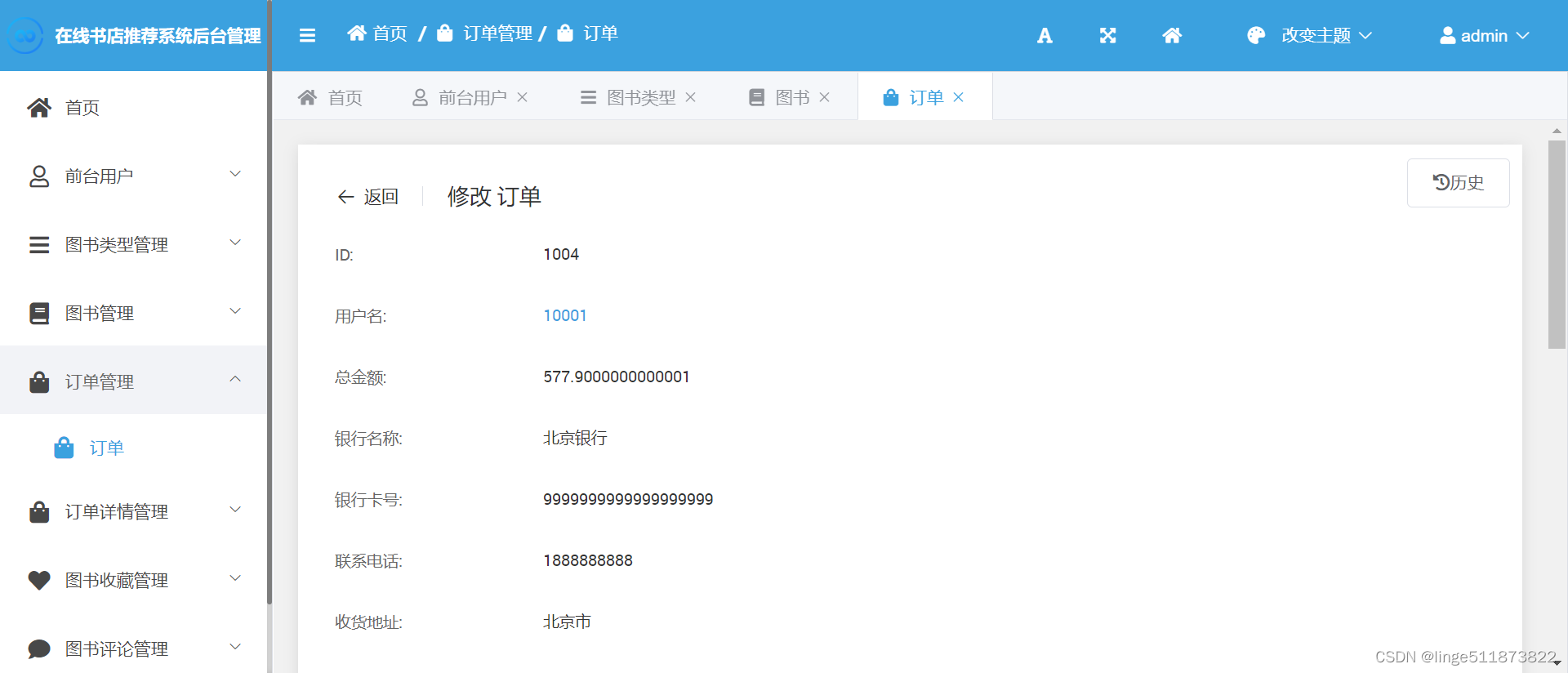The image size is (1568, 673).
Task: Switch to the 前台用户 tab
Action: pos(472,97)
